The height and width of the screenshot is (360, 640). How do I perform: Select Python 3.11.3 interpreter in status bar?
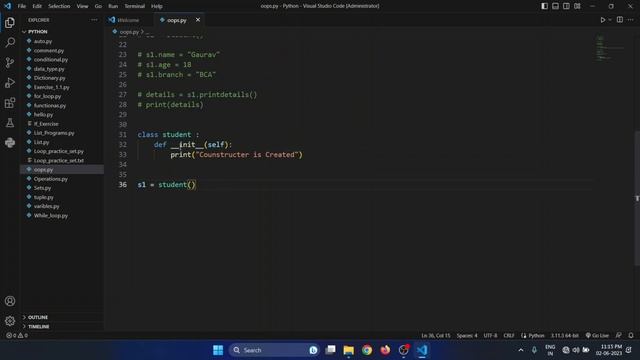pos(564,336)
